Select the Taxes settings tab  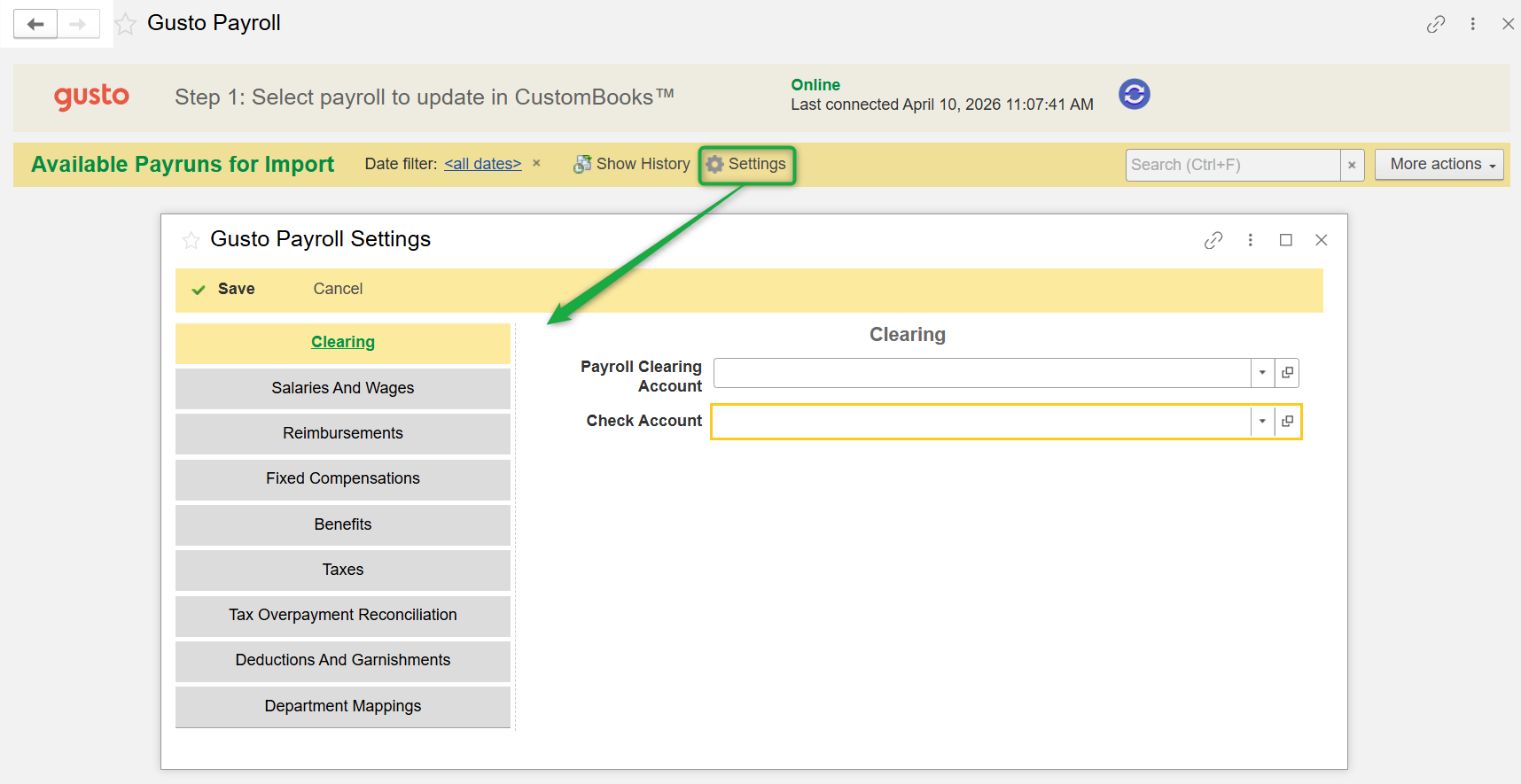coord(342,570)
